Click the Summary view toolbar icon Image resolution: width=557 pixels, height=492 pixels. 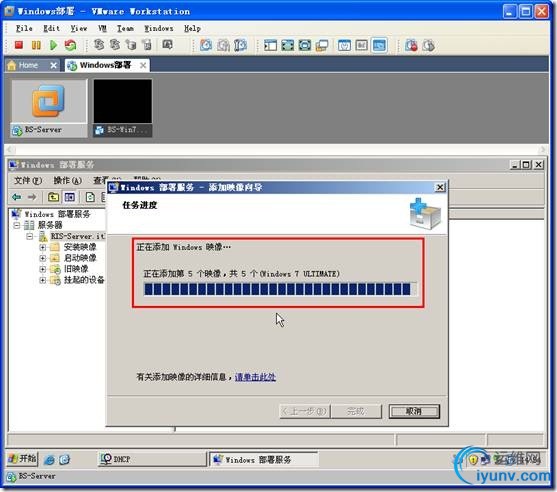pyautogui.click(x=344, y=45)
